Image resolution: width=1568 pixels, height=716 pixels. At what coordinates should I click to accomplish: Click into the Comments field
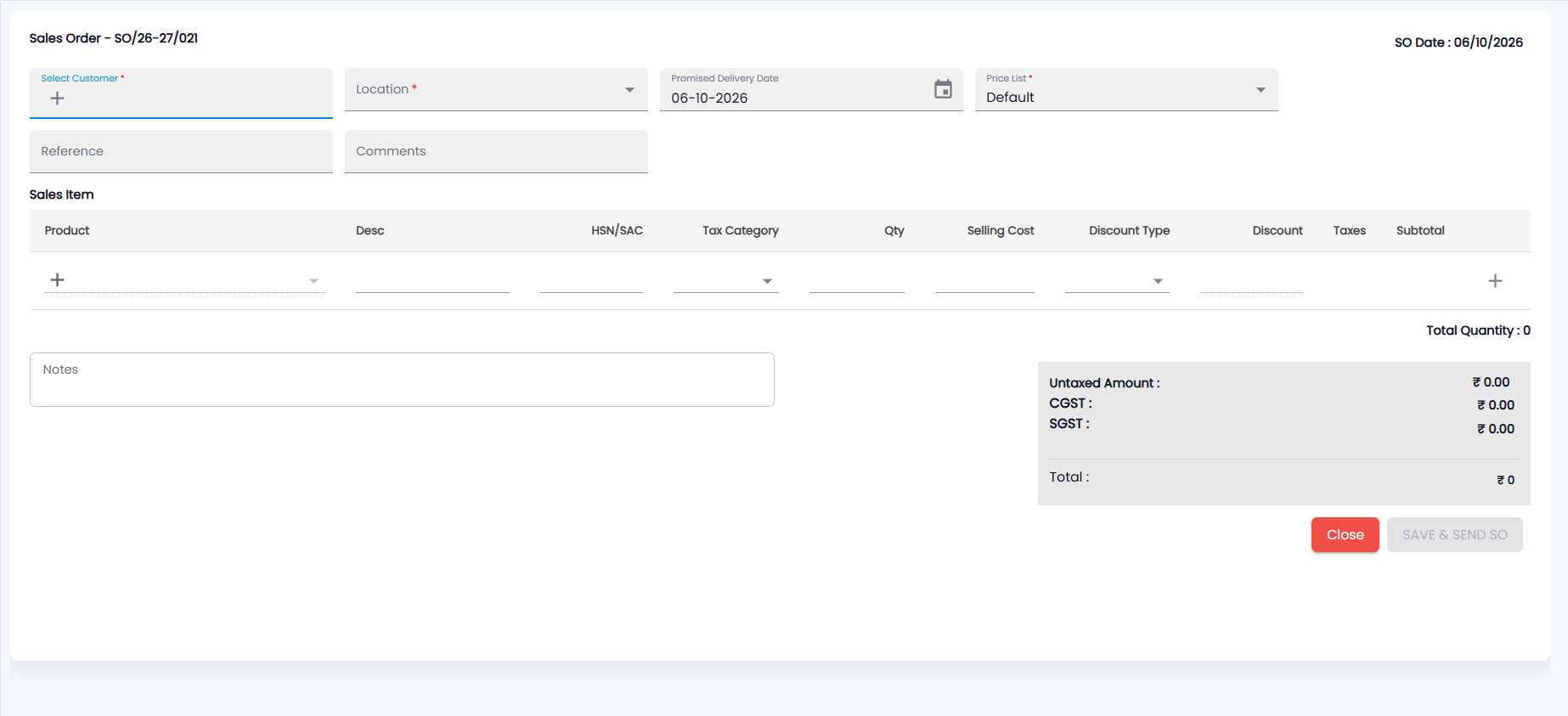[496, 151]
